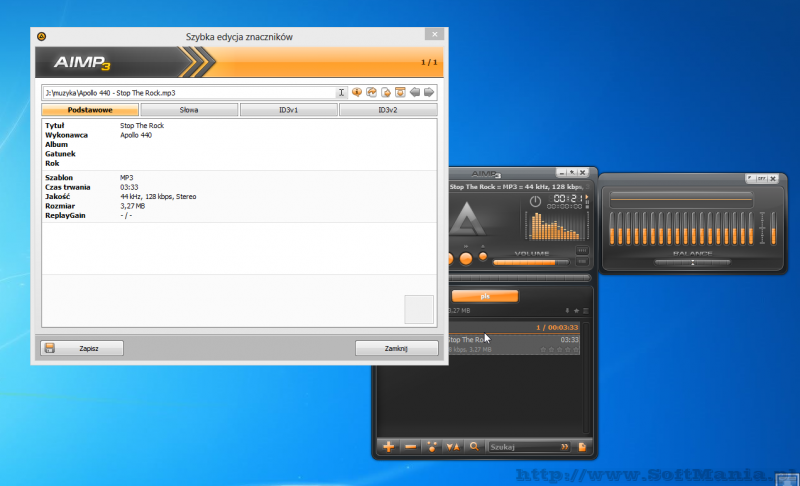Click the curved-arrow icon in the tag editor toolbar

[x=371, y=92]
